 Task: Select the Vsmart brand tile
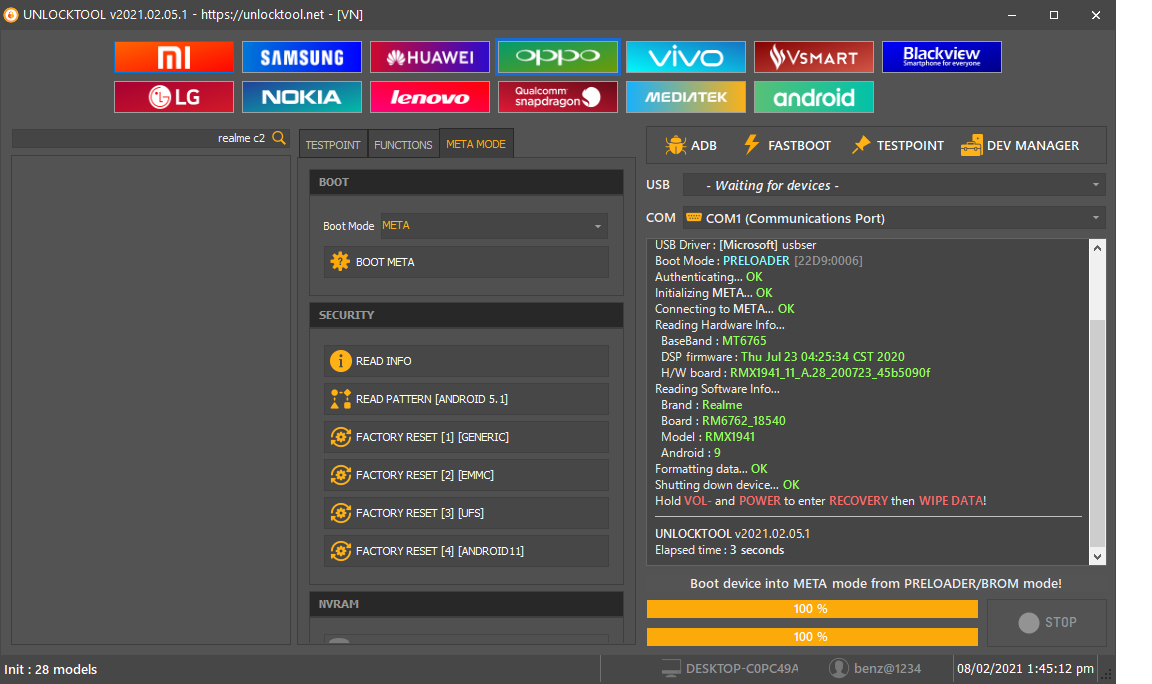[813, 57]
